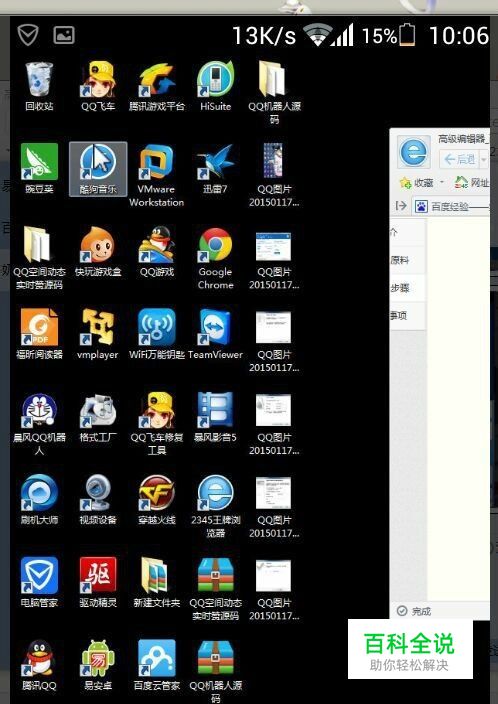Expand the small arrow next to 收藏
The image size is (498, 704).
[x=441, y=183]
